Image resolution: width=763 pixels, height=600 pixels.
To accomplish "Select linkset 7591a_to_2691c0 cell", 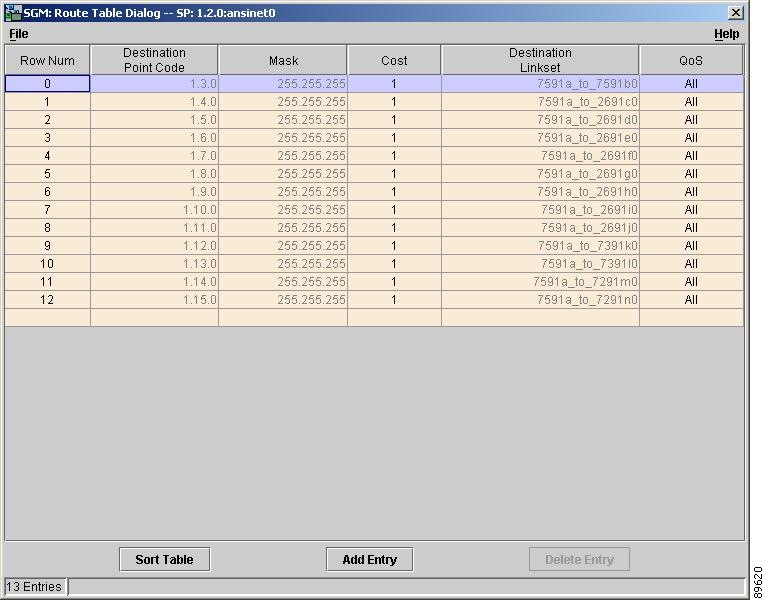I will point(540,102).
